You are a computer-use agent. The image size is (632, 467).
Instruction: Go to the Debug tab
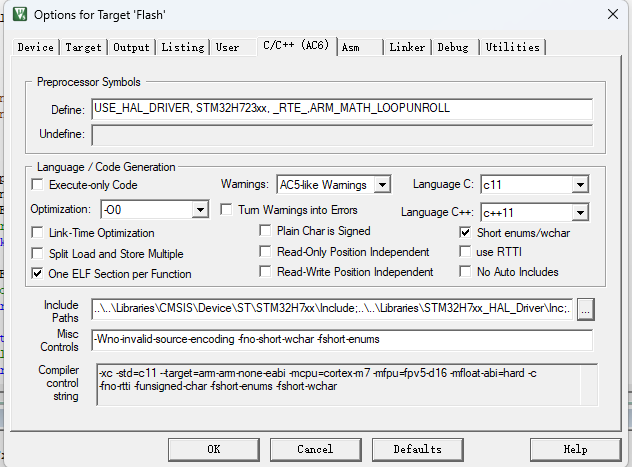(452, 47)
